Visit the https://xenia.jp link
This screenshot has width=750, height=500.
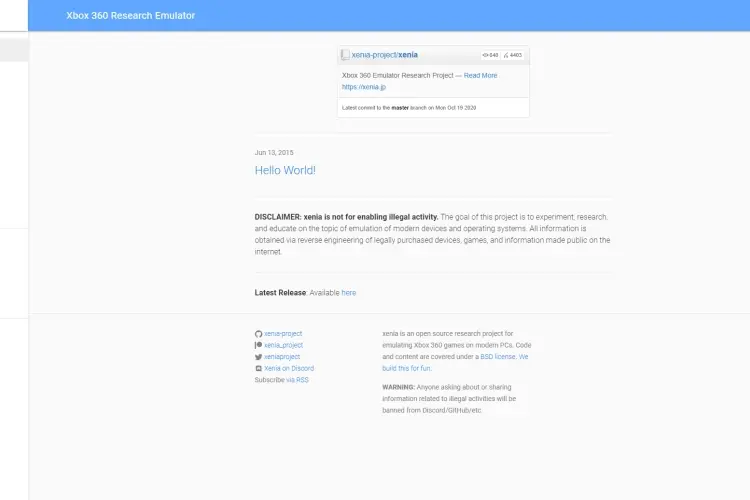[364, 87]
